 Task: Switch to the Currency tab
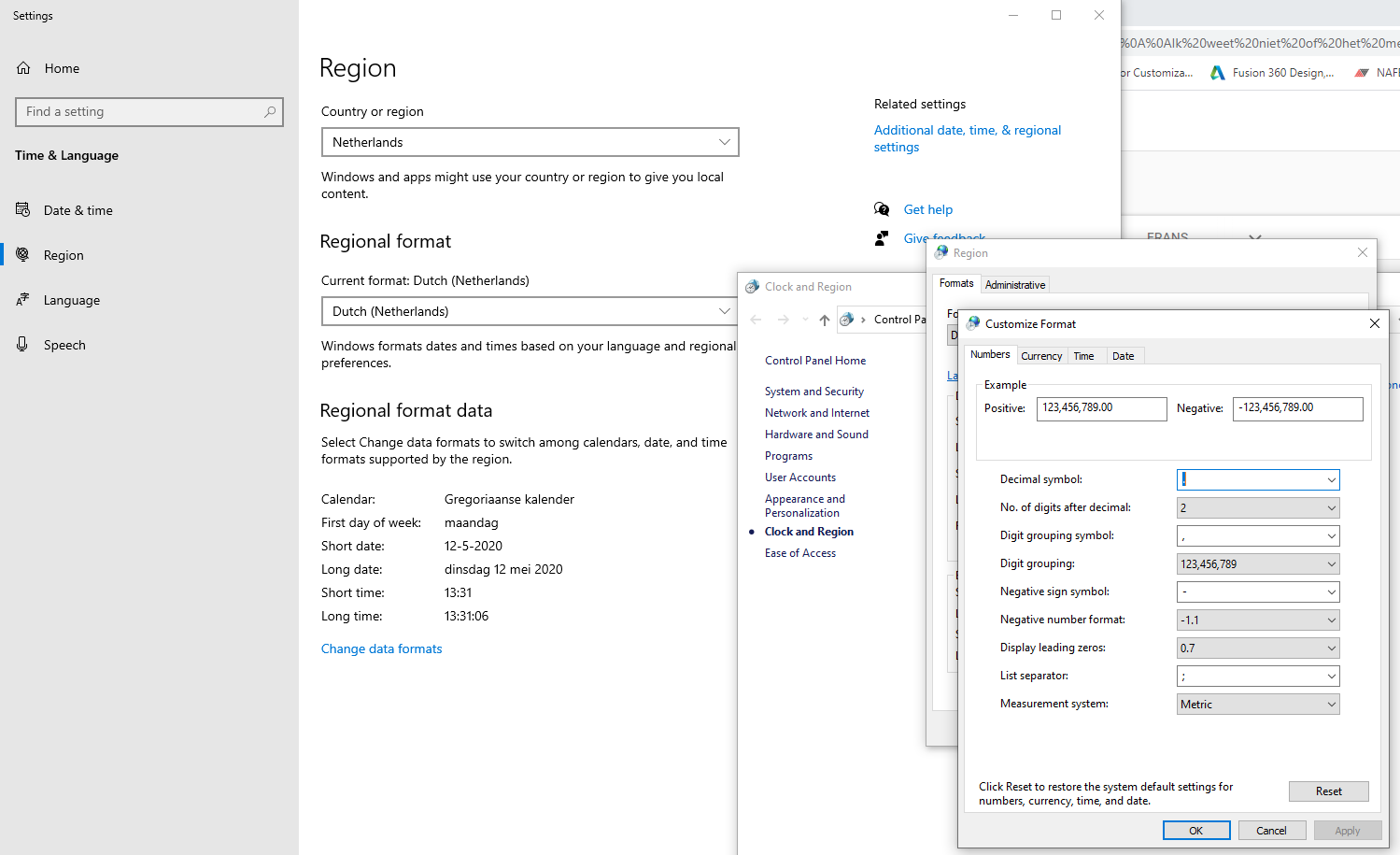[x=1041, y=356]
